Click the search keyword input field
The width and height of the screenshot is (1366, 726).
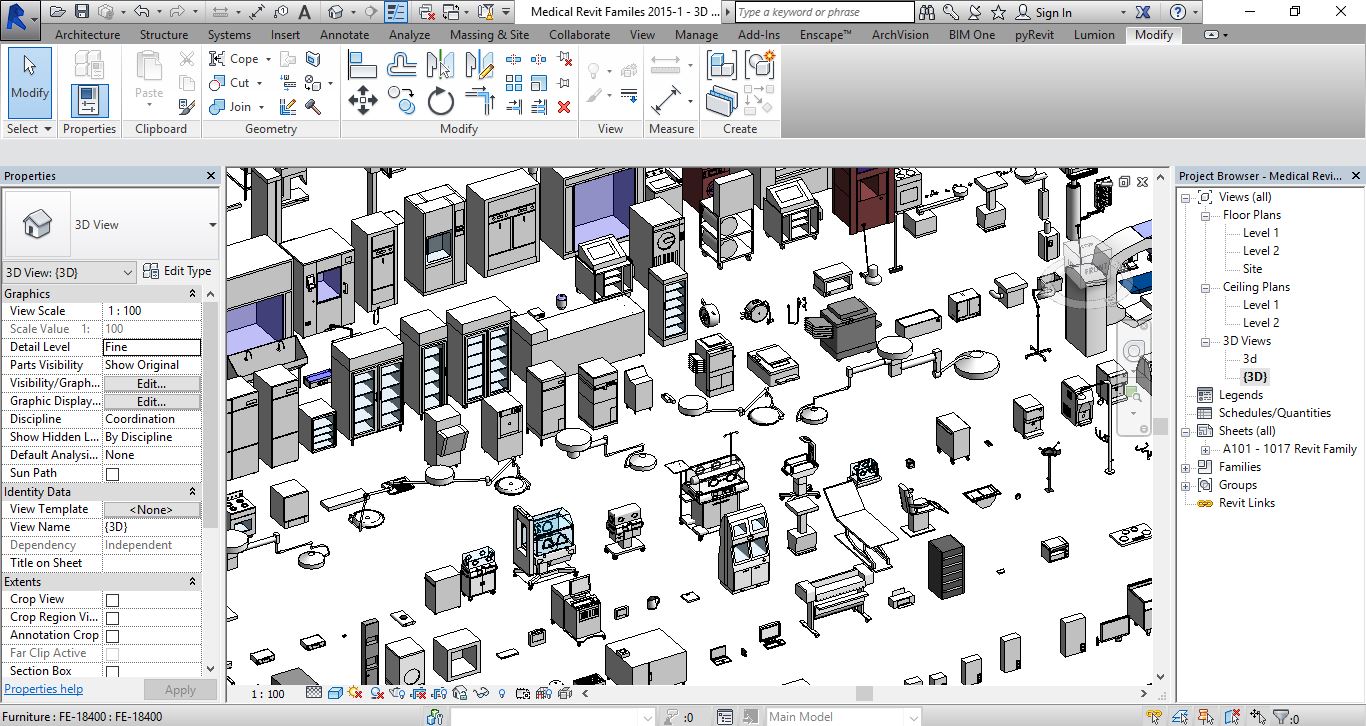click(x=824, y=12)
